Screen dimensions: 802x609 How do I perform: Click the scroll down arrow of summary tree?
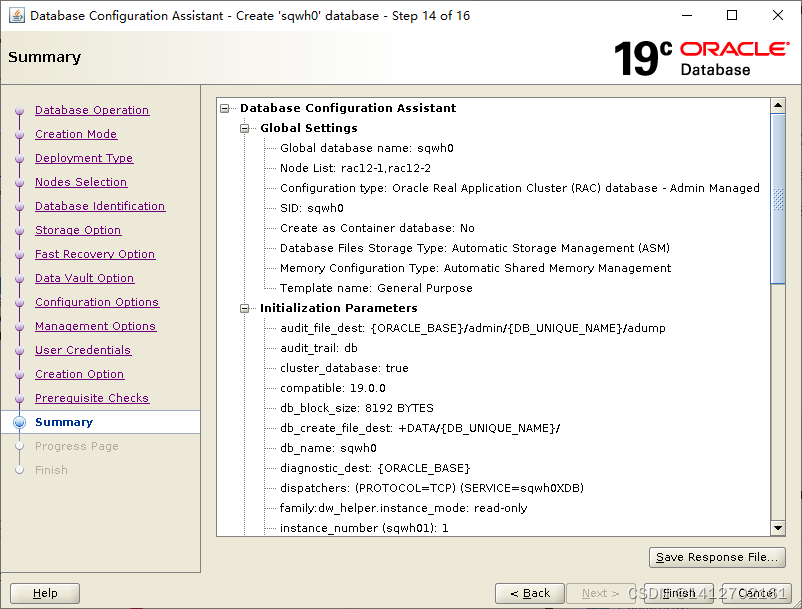(x=778, y=528)
